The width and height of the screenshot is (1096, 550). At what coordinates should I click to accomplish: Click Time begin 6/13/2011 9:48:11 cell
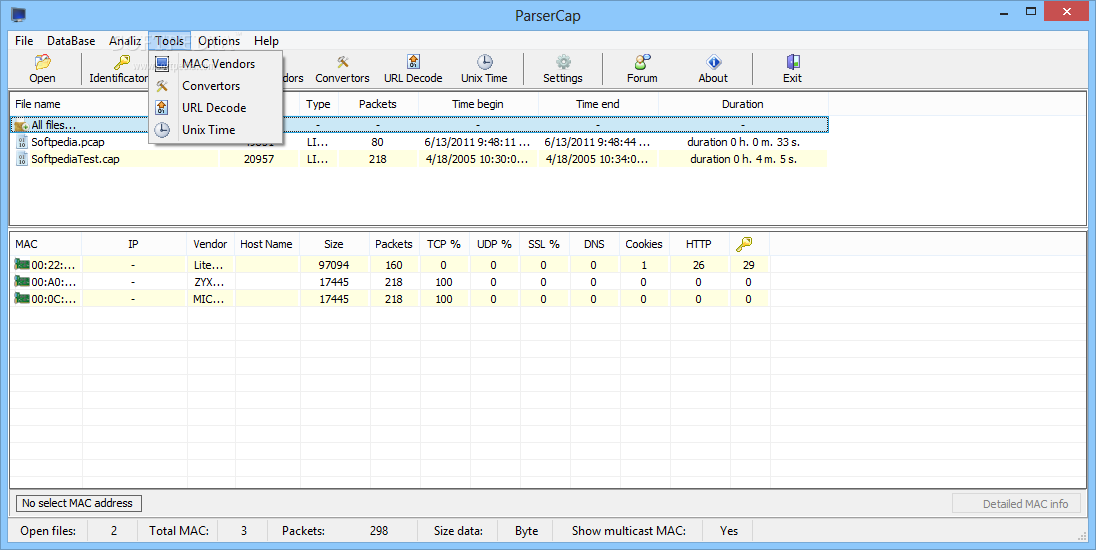[x=477, y=142]
